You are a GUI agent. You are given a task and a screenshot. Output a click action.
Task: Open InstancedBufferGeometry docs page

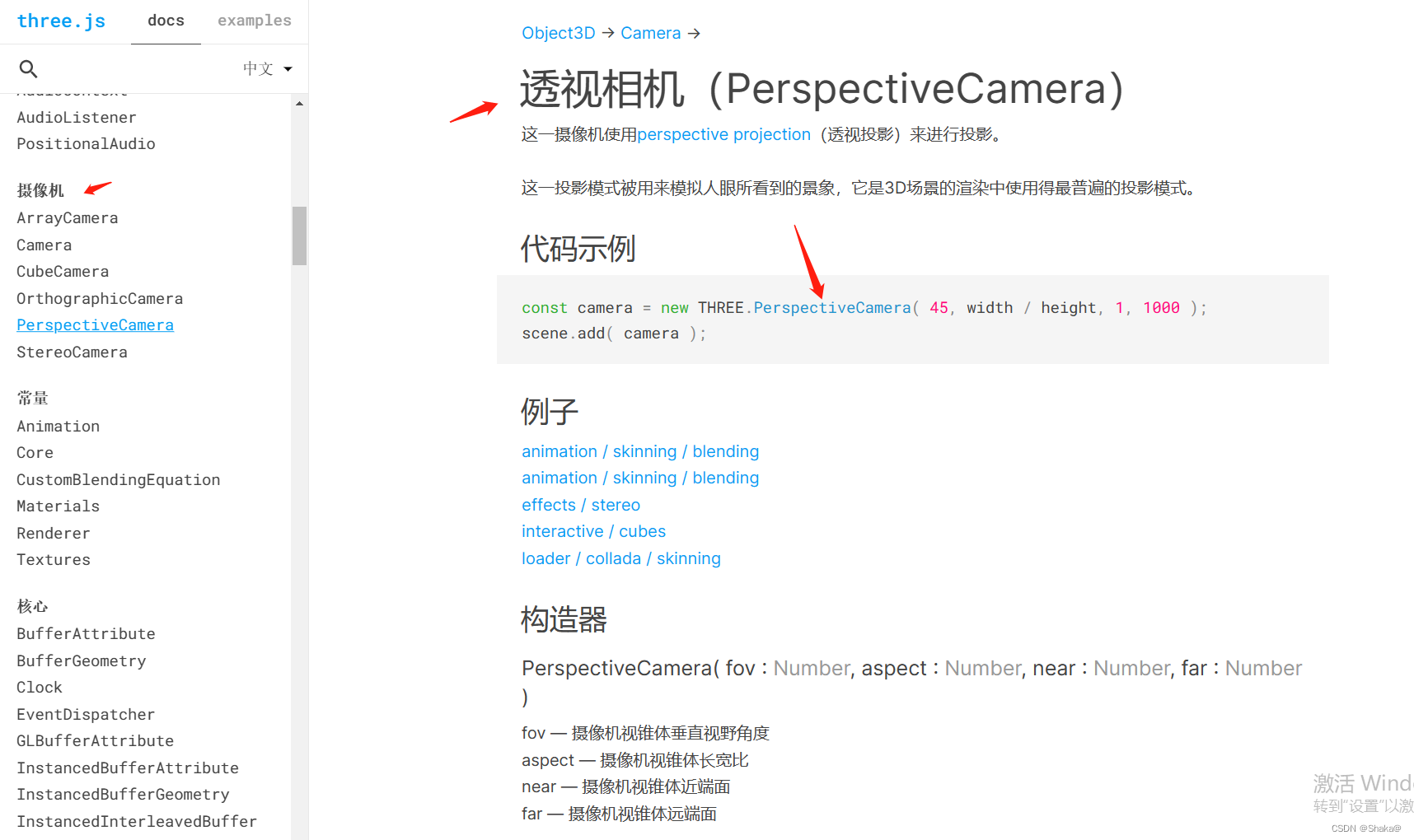[x=123, y=795]
